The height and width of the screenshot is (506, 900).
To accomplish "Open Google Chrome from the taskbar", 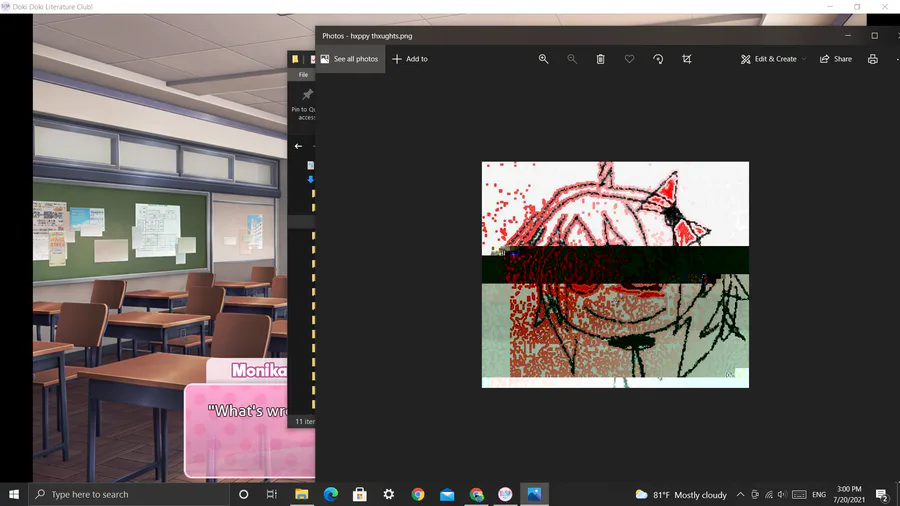I will tap(418, 494).
